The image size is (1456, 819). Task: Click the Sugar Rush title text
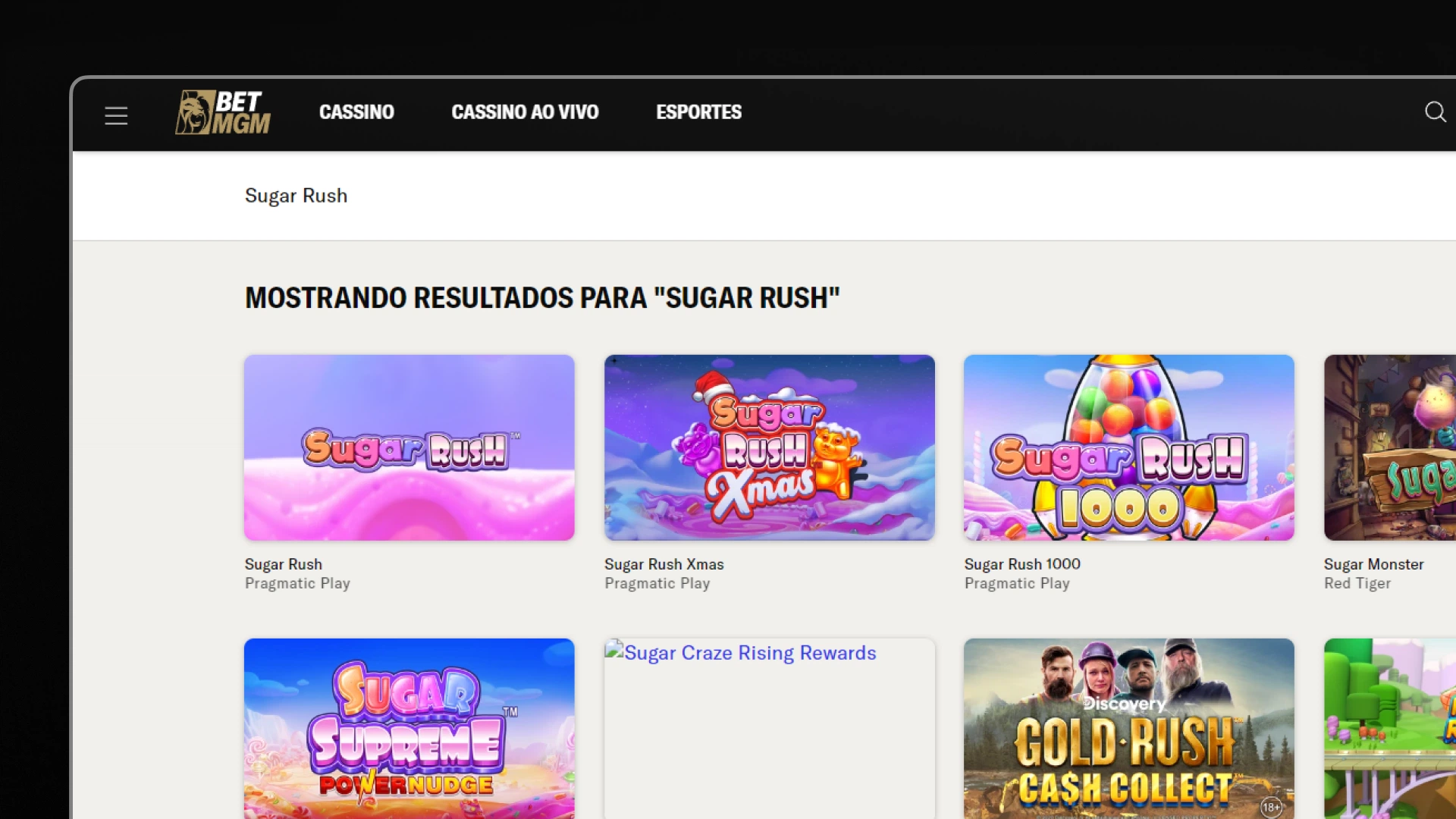[284, 564]
